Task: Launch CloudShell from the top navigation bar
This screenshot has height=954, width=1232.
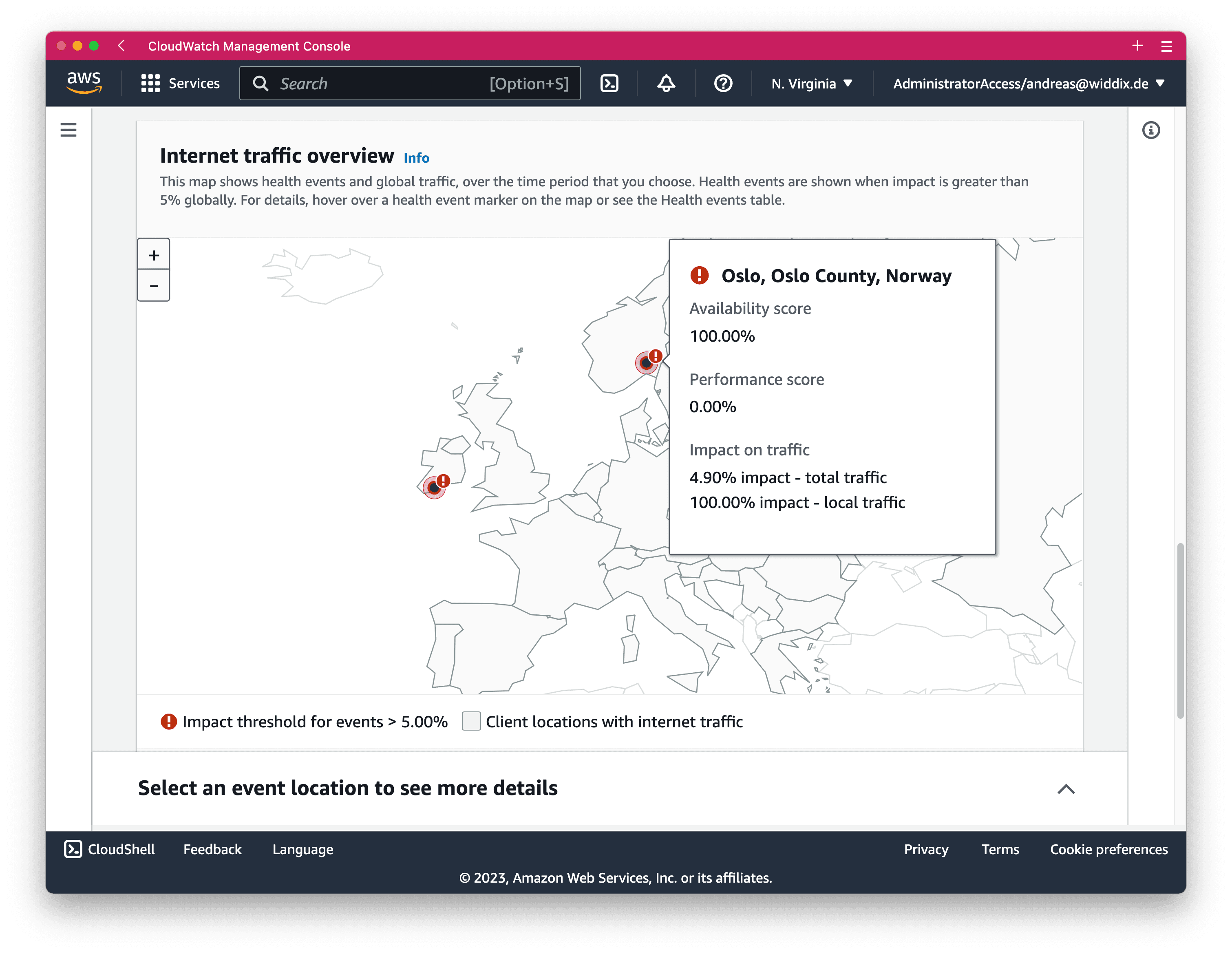Action: 609,84
